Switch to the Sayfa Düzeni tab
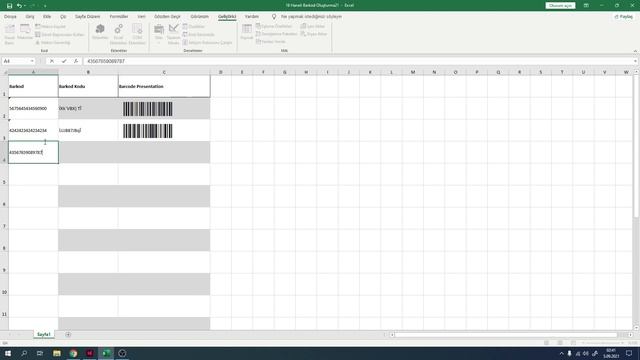 tap(87, 17)
